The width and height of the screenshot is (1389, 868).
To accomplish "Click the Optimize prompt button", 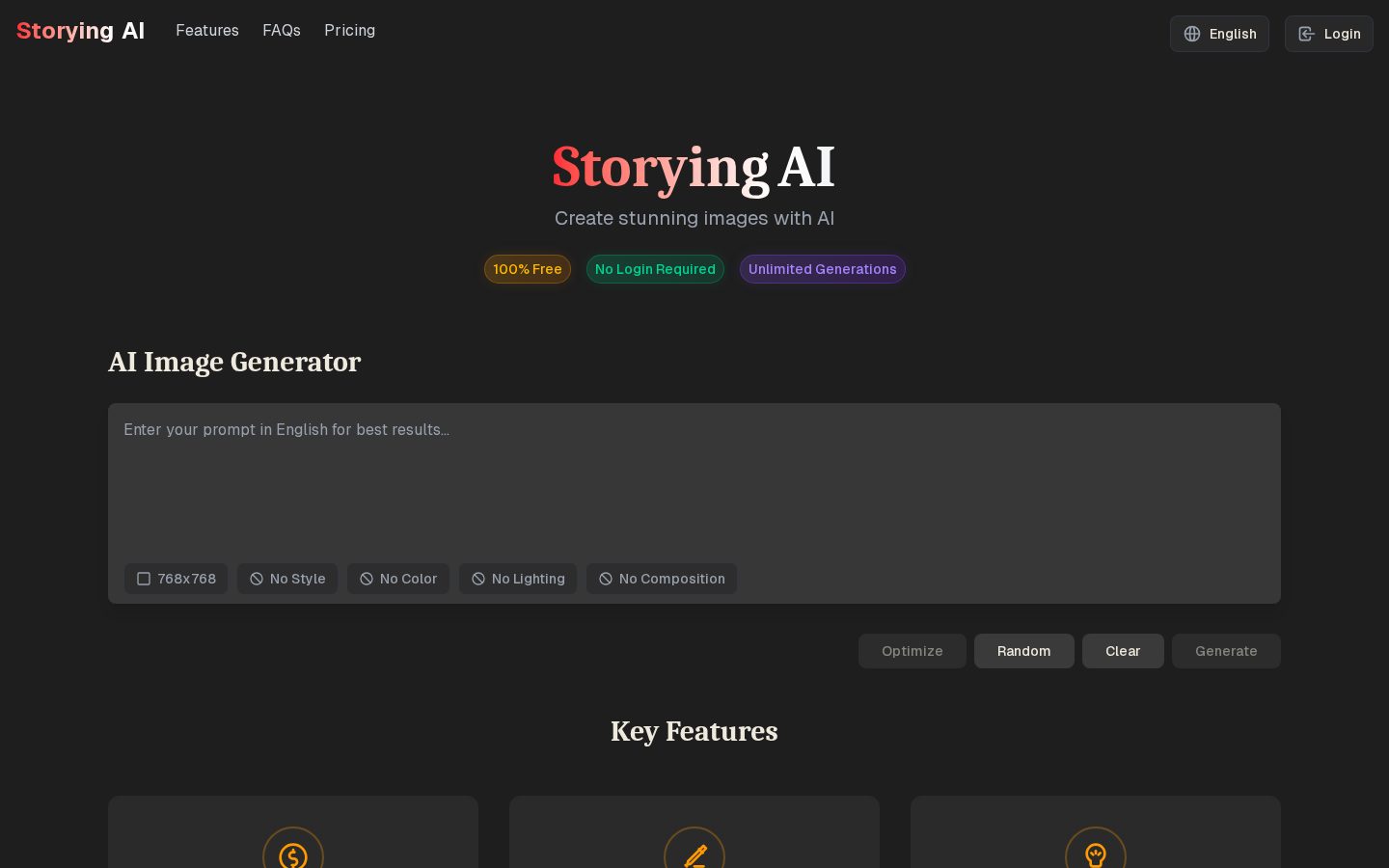I will coord(912,651).
